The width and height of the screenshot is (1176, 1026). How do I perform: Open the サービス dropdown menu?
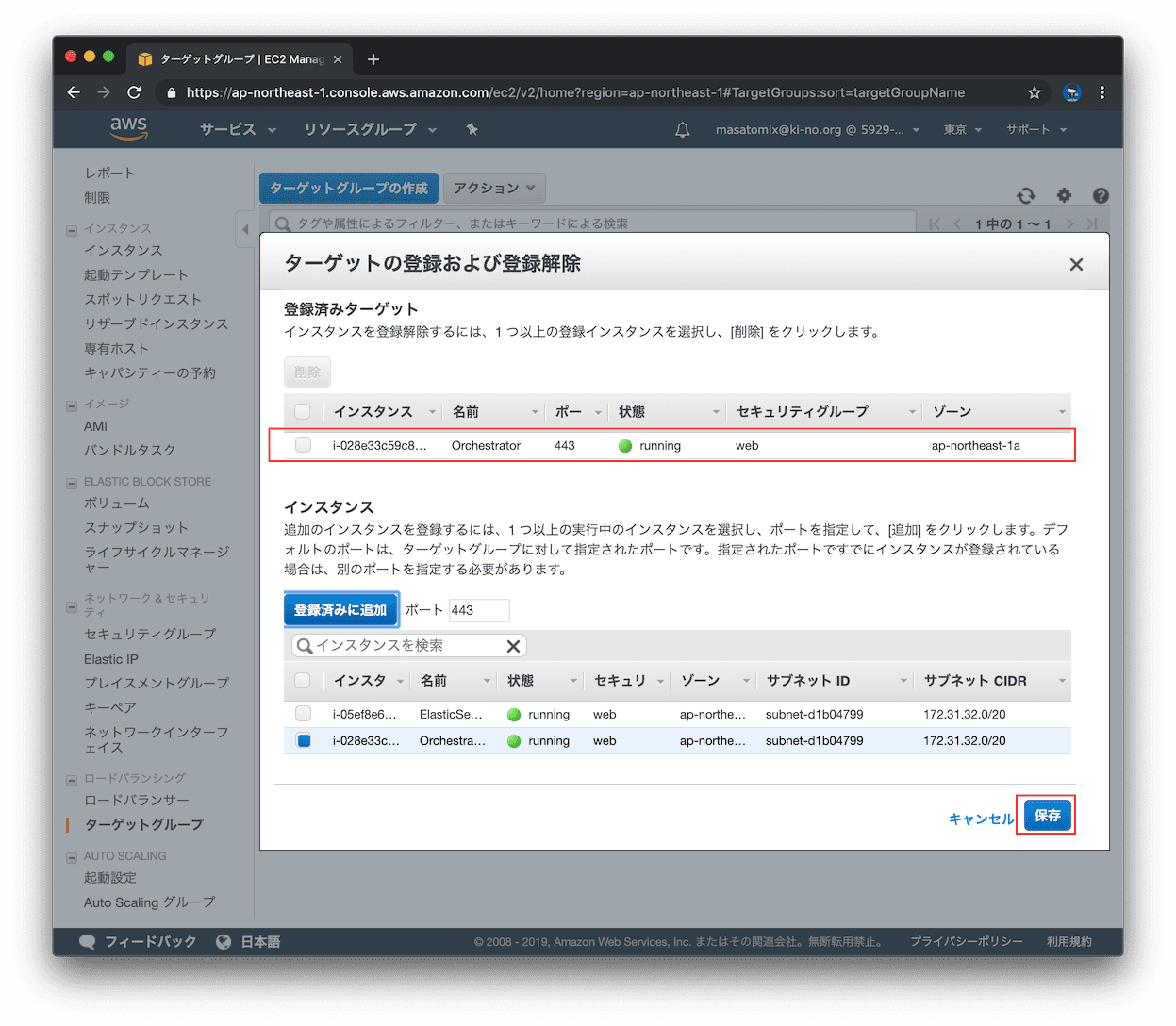coord(238,129)
